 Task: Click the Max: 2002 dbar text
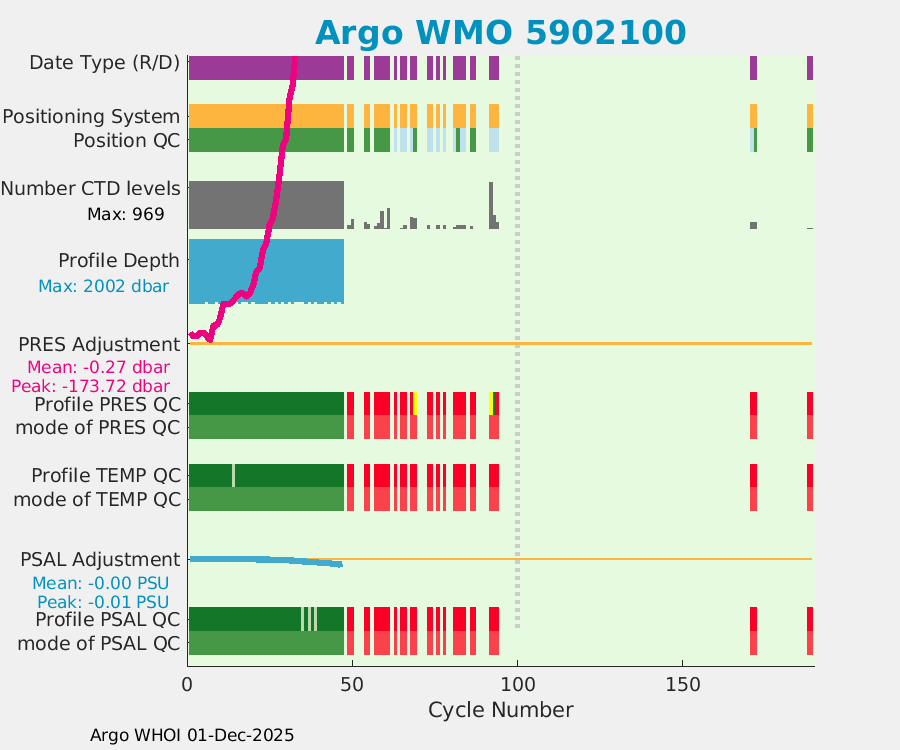[x=103, y=286]
